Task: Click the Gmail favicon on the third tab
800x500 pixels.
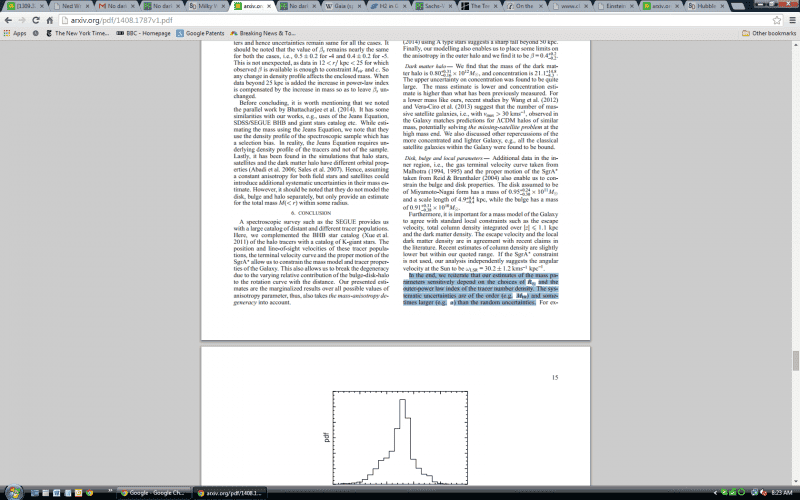Action: coord(103,6)
